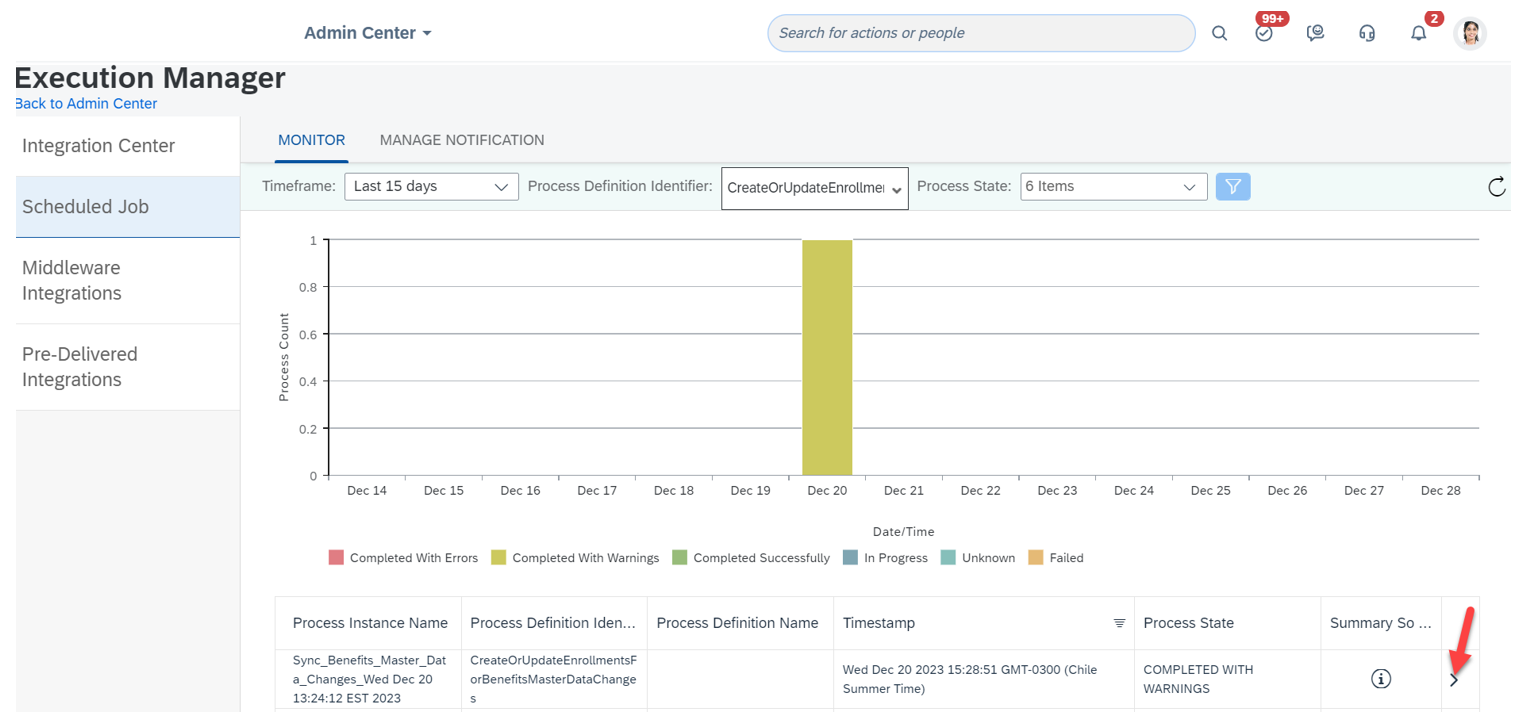Click the Back to Admin Center link
Image resolution: width=1516 pixels, height=716 pixels.
click(86, 104)
